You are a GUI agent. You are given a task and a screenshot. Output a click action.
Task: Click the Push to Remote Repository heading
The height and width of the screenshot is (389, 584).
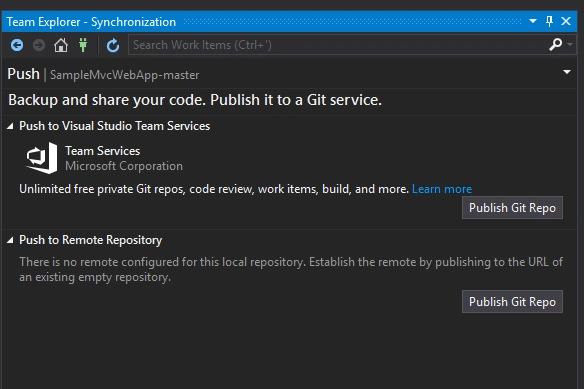click(x=91, y=240)
